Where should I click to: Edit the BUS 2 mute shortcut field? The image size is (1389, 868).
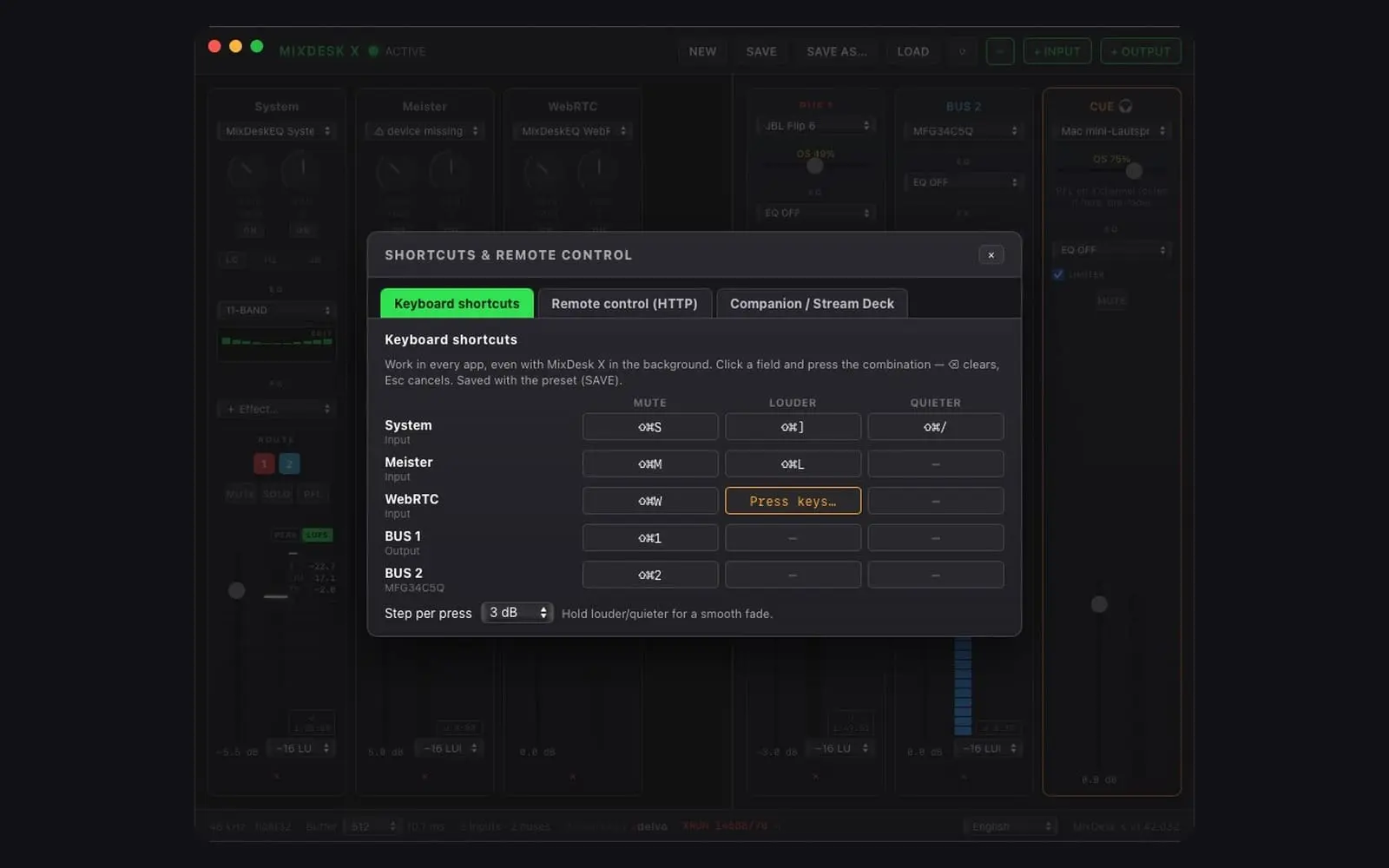coord(650,575)
